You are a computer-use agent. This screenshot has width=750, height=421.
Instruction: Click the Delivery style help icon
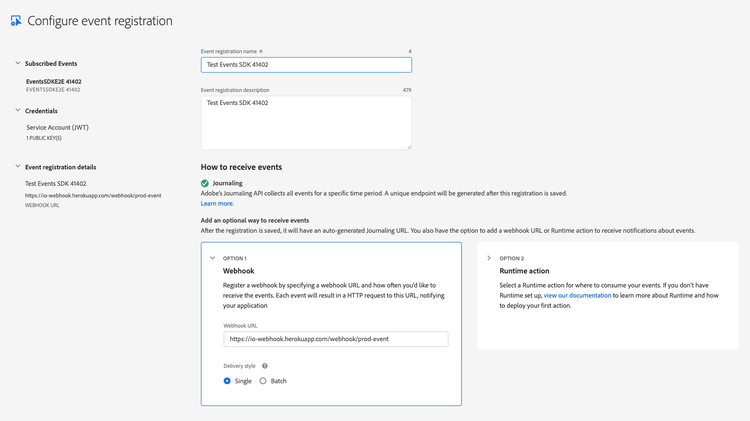[265, 366]
